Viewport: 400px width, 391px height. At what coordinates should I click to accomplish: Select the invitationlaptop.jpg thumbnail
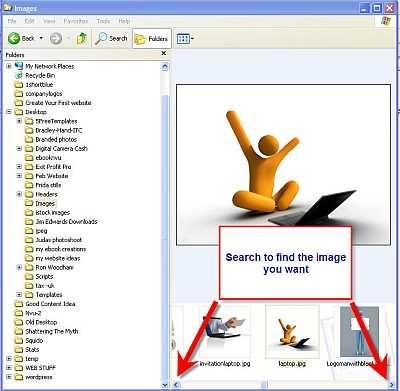tap(225, 332)
